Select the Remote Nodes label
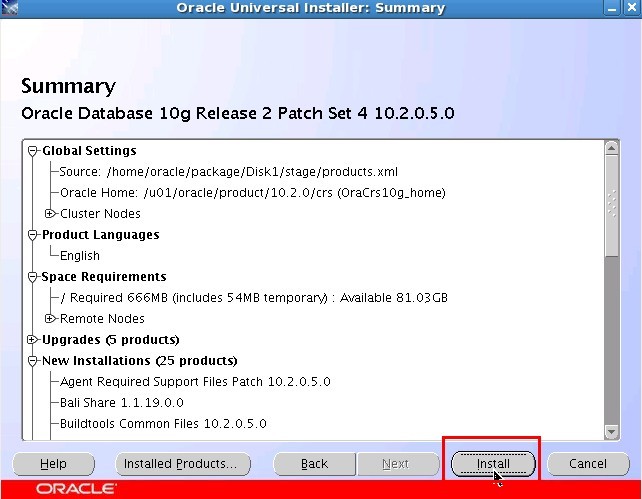The image size is (642, 499). tap(102, 318)
